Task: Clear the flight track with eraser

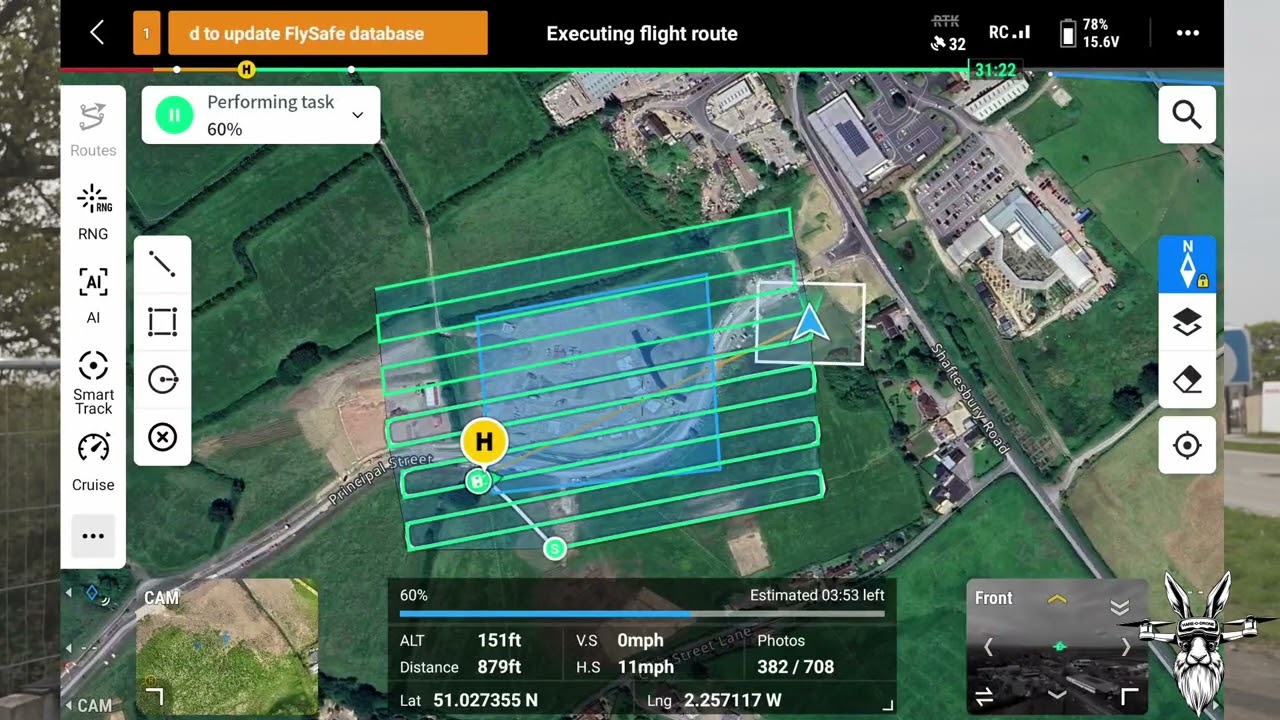Action: 1187,380
